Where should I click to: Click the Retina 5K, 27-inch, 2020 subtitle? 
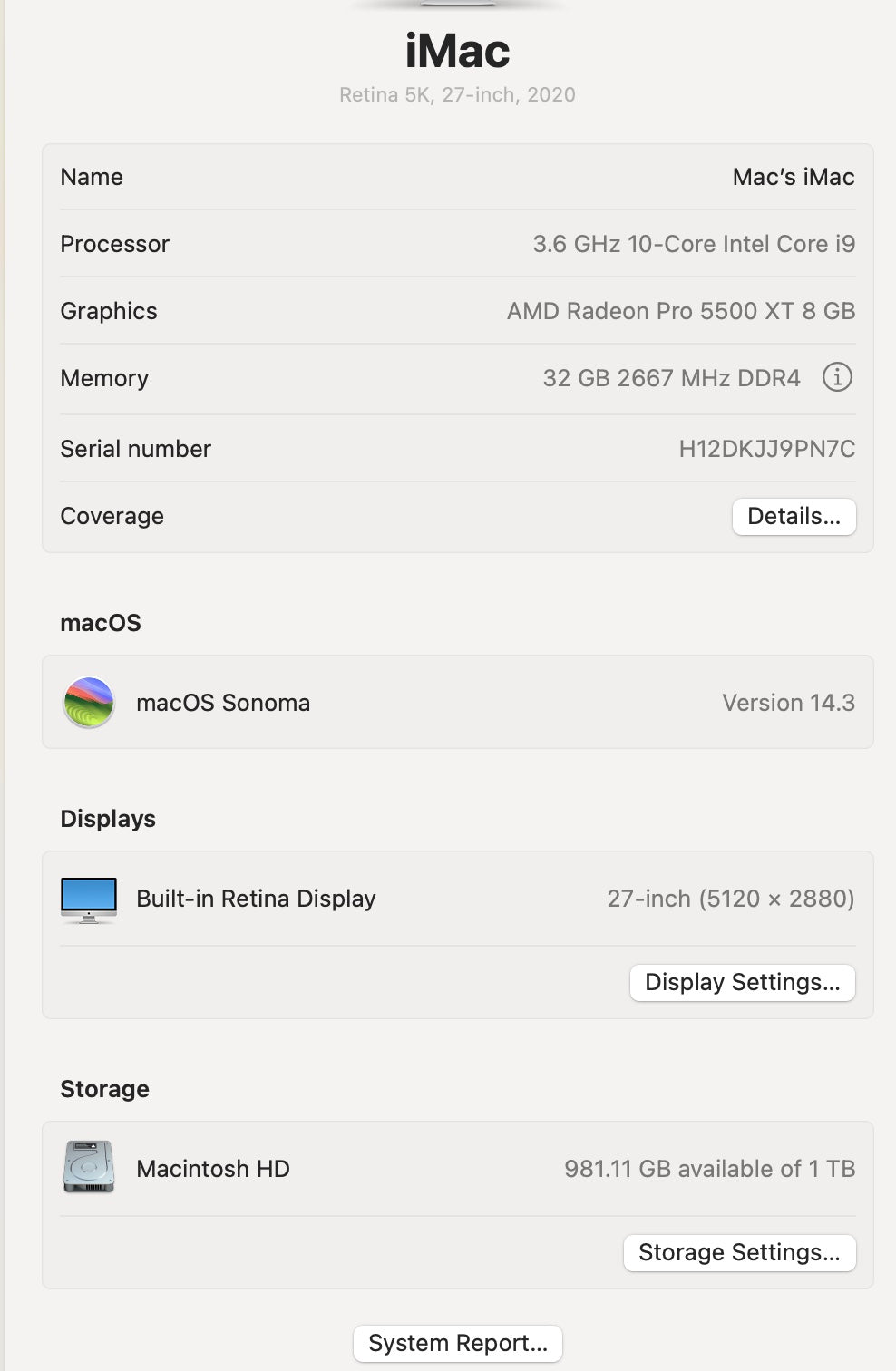457,95
